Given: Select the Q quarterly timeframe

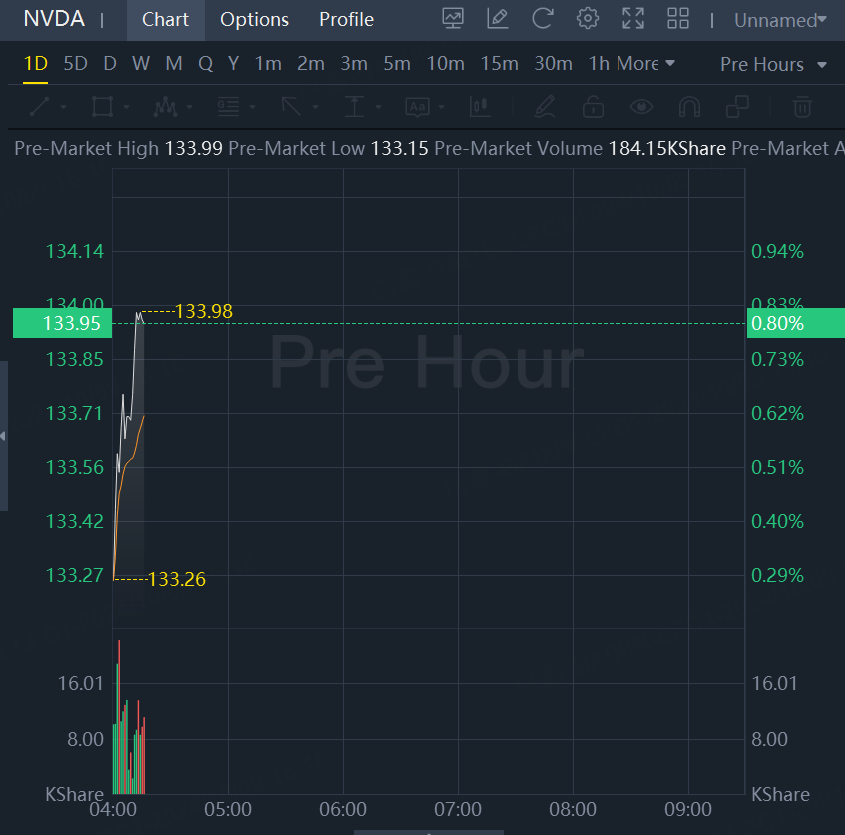Looking at the screenshot, I should [205, 64].
